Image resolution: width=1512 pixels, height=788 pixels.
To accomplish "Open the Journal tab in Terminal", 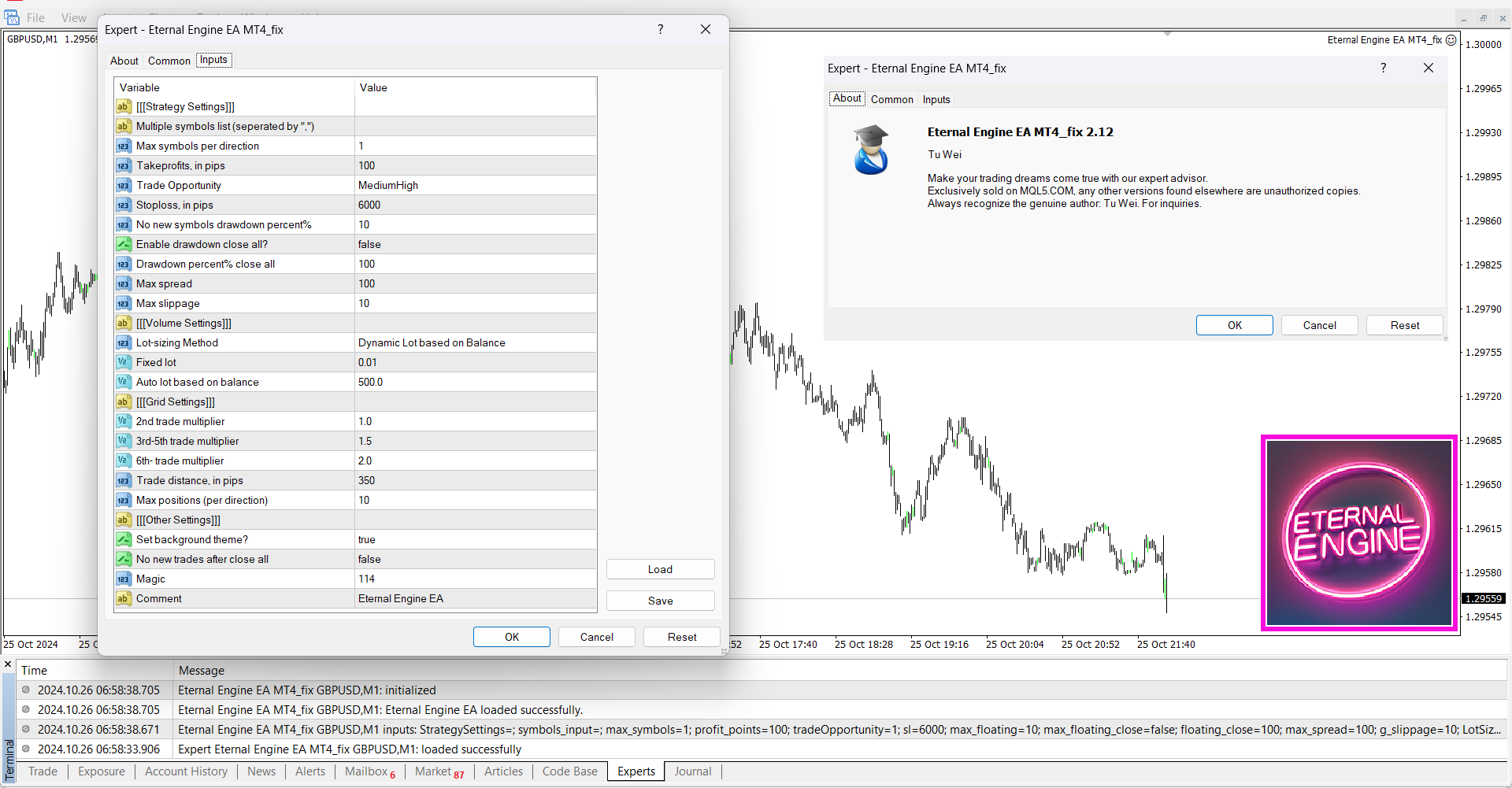I will tap(692, 771).
